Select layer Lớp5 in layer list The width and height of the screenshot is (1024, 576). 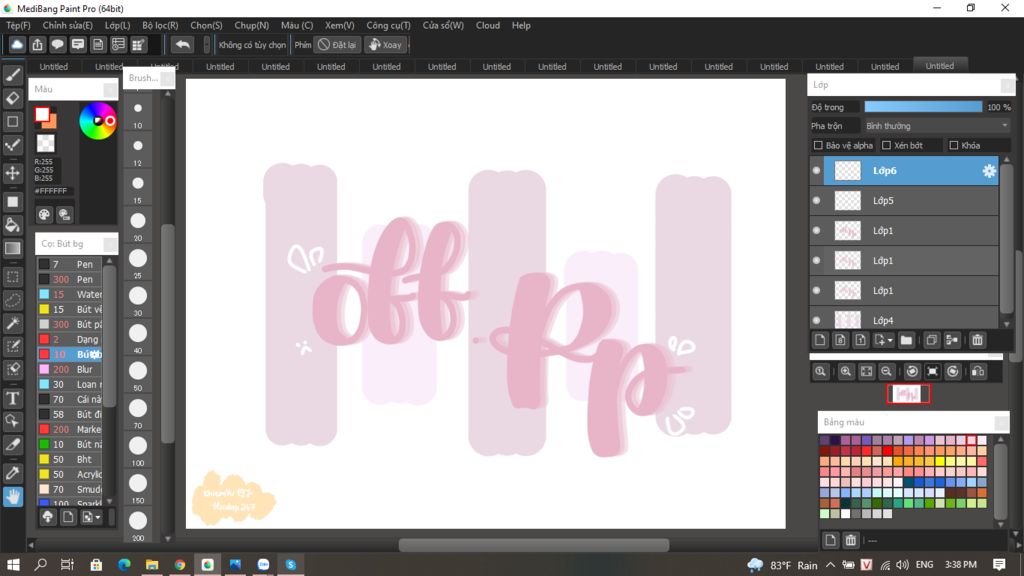point(911,200)
